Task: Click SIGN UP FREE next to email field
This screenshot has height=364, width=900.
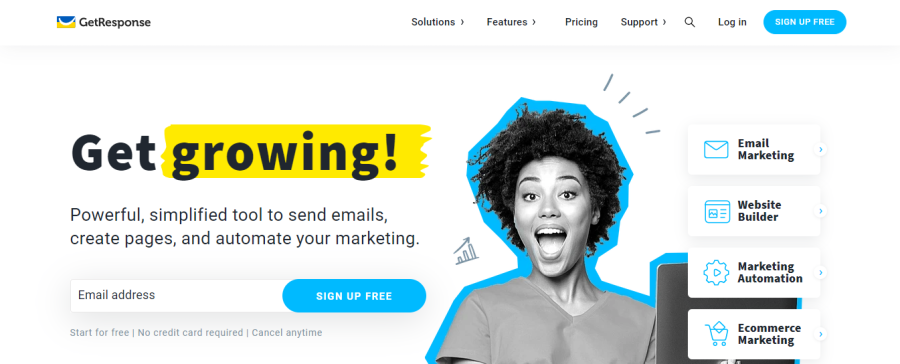Action: [354, 296]
